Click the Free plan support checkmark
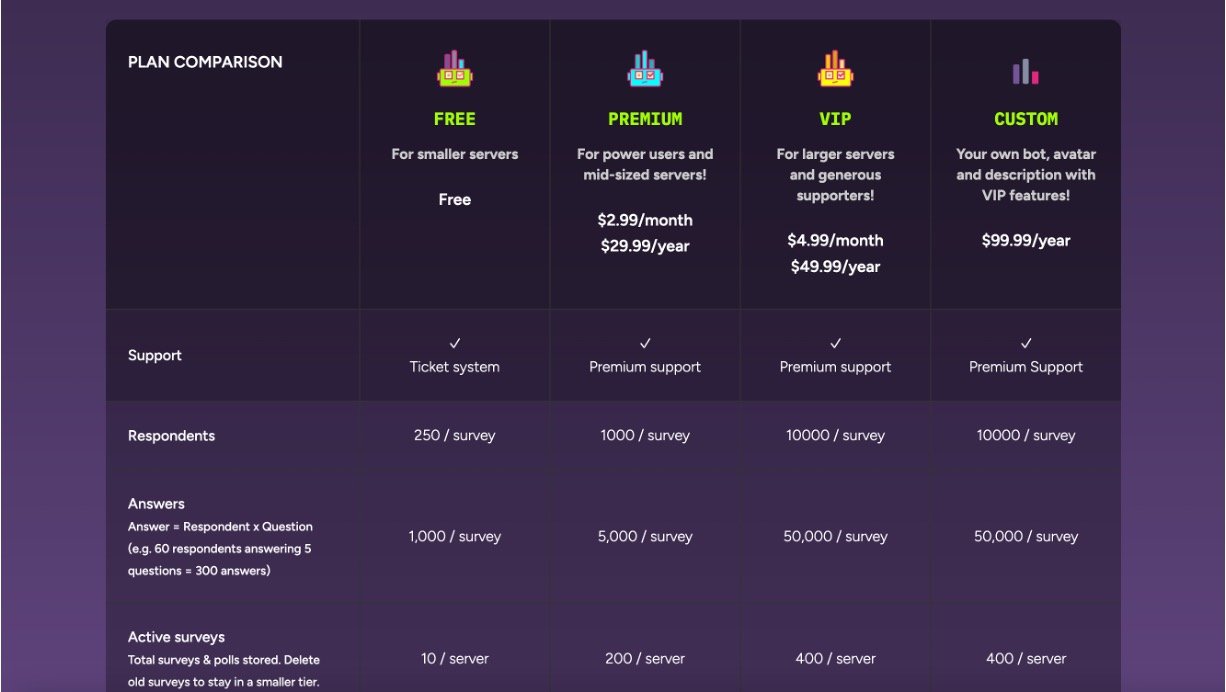 coord(454,343)
